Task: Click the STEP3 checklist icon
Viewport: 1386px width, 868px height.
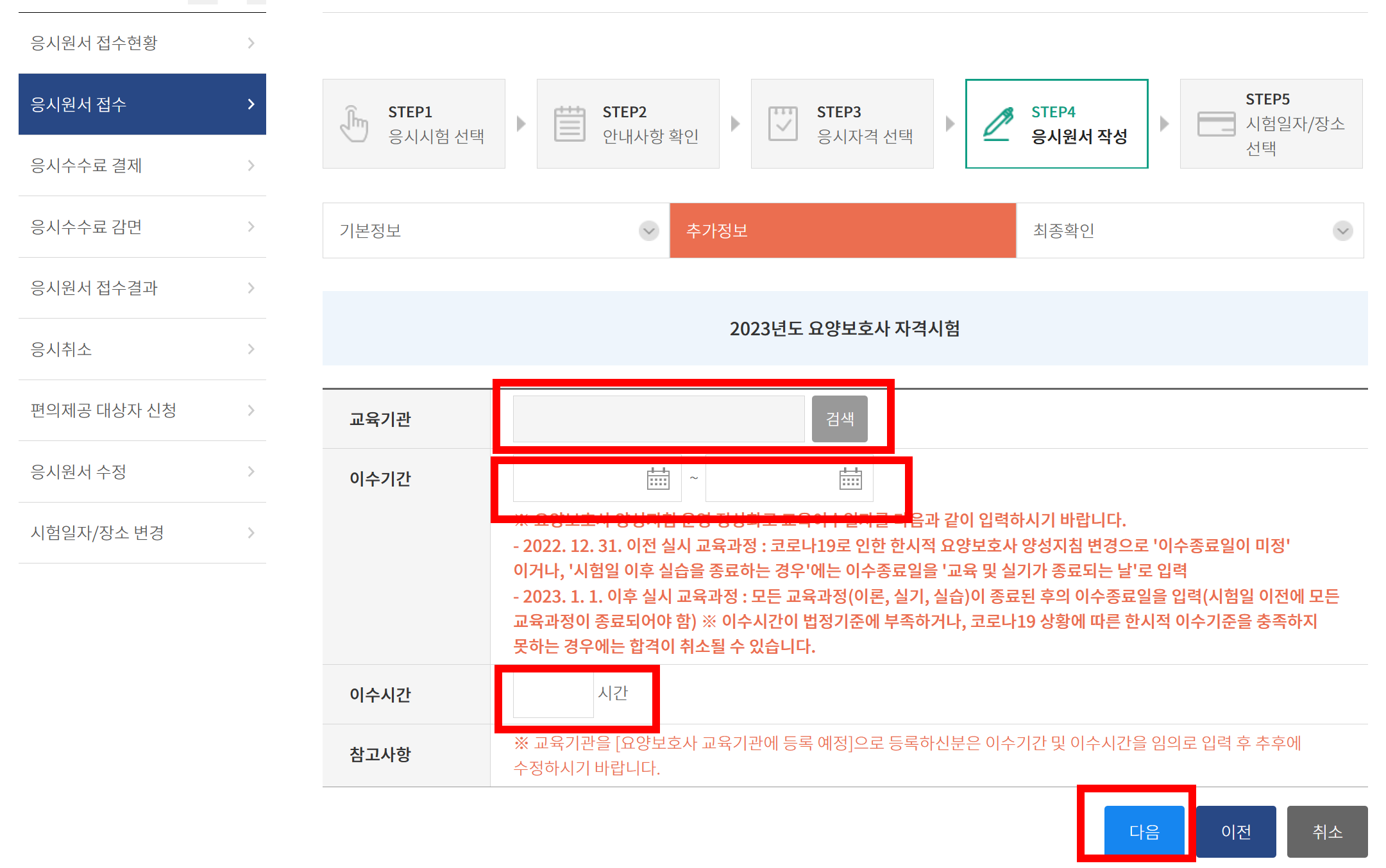Action: pyautogui.click(x=783, y=124)
